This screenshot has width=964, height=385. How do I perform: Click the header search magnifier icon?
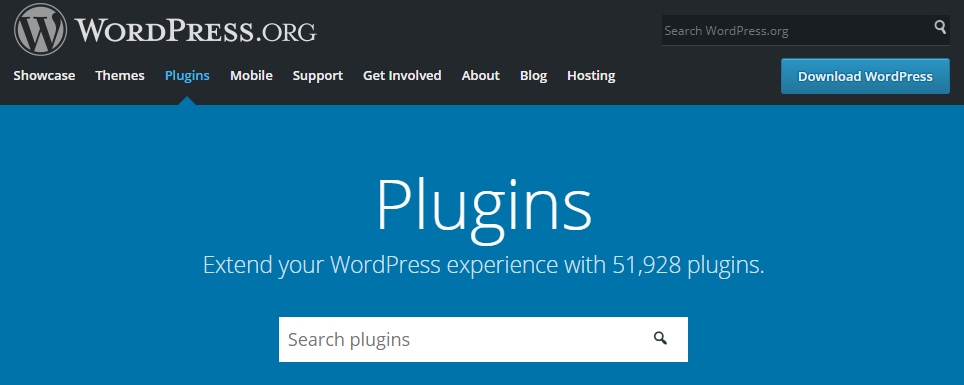point(940,26)
